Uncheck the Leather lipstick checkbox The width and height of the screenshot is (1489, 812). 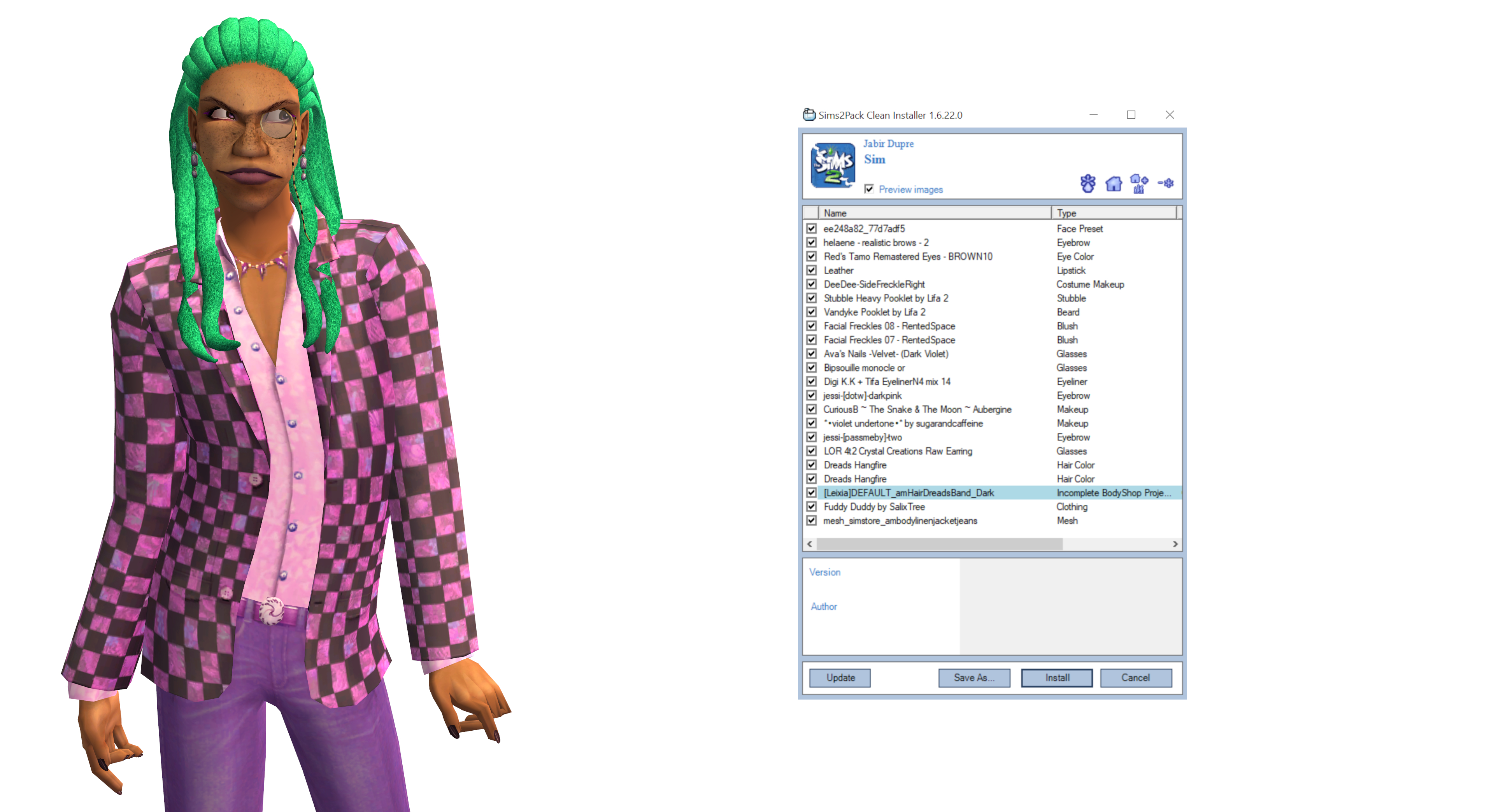coord(812,270)
